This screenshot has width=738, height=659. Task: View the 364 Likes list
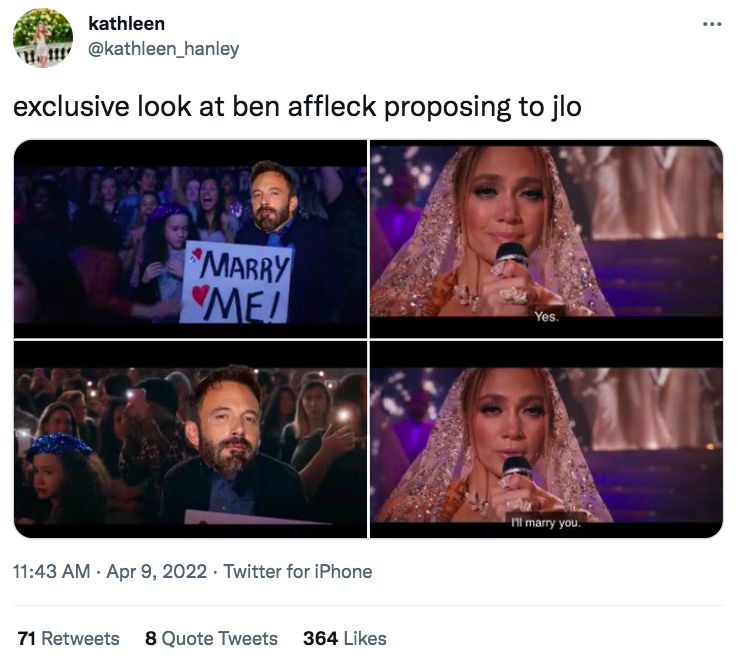345,639
